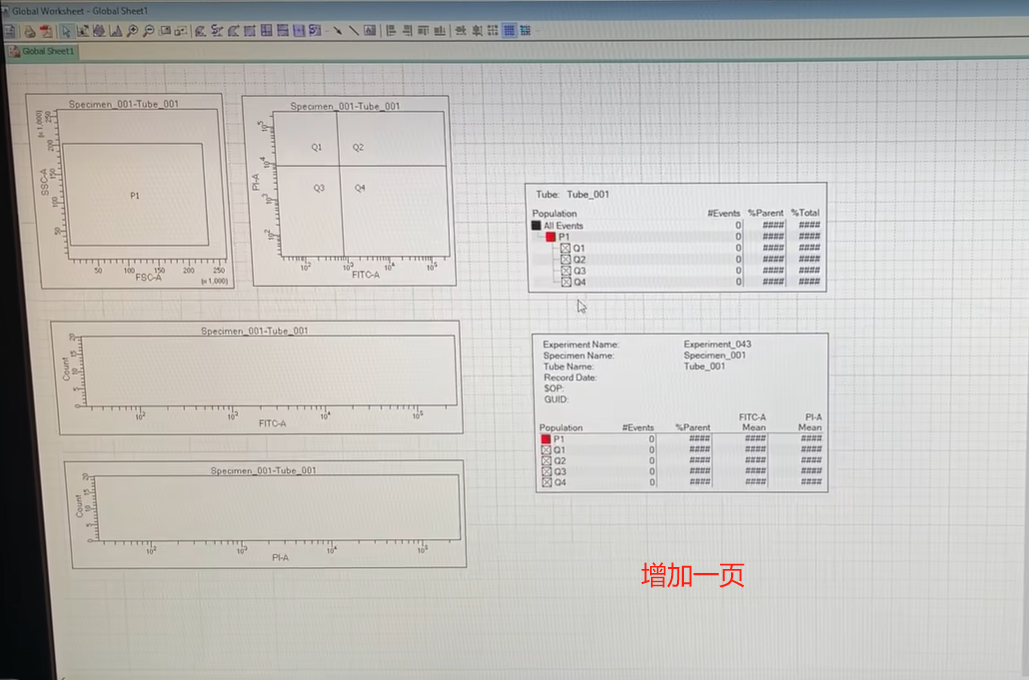1029x680 pixels.
Task: Click P1 red color box in statistics
Action: (x=545, y=439)
